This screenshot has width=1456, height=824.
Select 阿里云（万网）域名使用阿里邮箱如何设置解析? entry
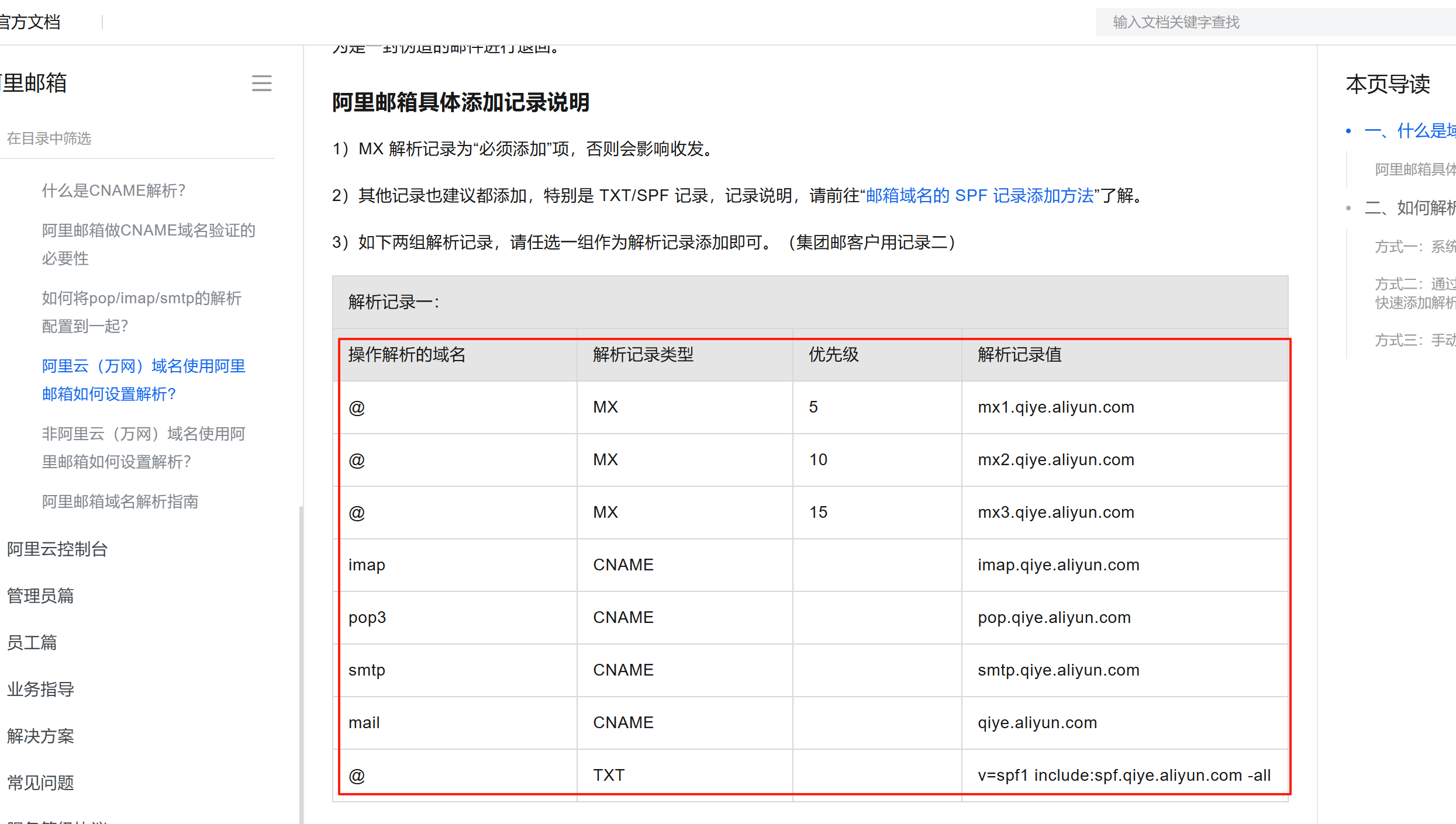coord(144,380)
